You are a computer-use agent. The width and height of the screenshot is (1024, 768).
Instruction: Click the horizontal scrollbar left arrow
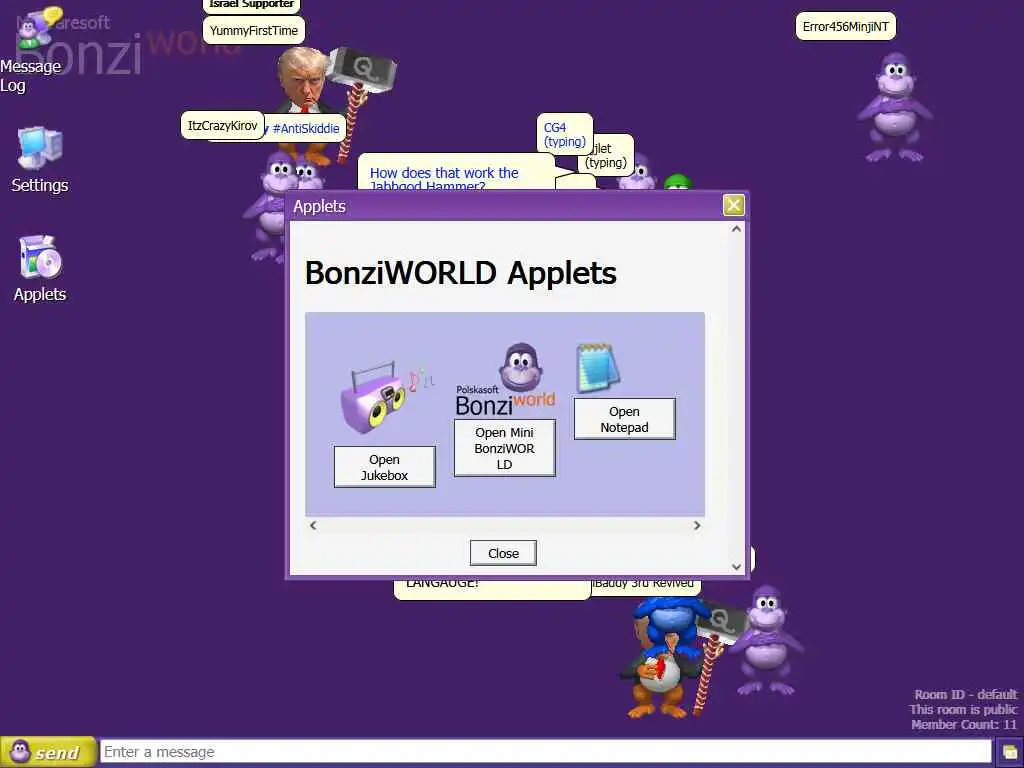(x=313, y=525)
